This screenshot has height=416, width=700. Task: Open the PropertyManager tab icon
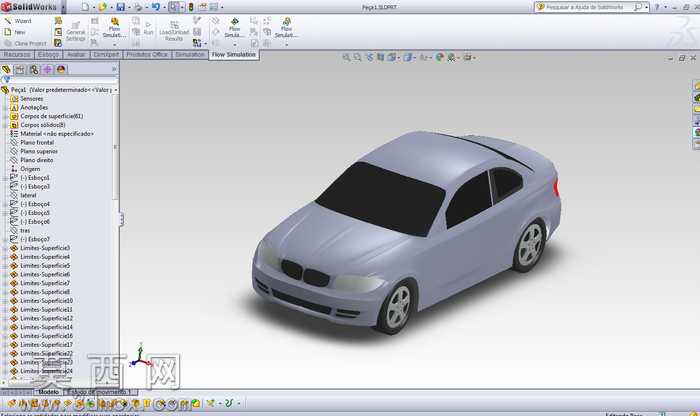point(20,70)
